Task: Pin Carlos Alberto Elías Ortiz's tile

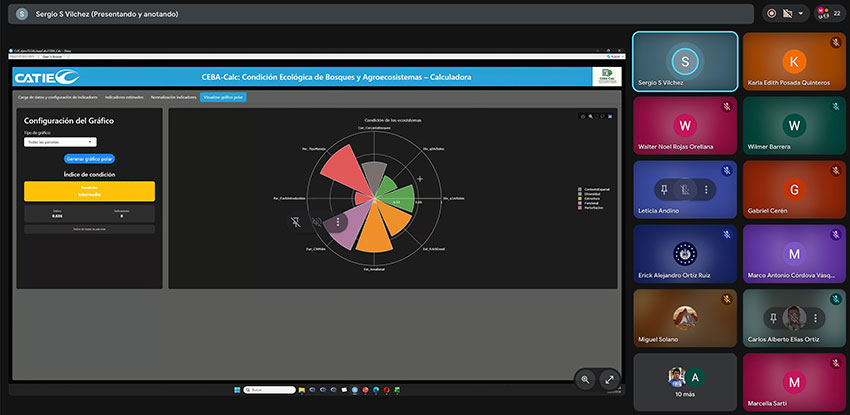Action: tap(771, 318)
